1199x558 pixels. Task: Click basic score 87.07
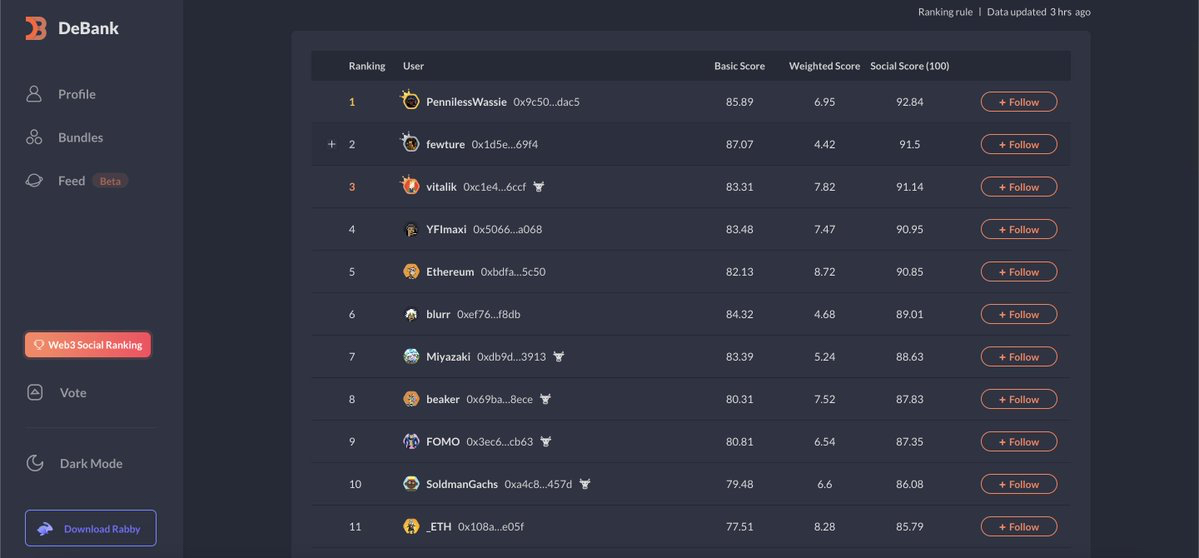click(739, 144)
